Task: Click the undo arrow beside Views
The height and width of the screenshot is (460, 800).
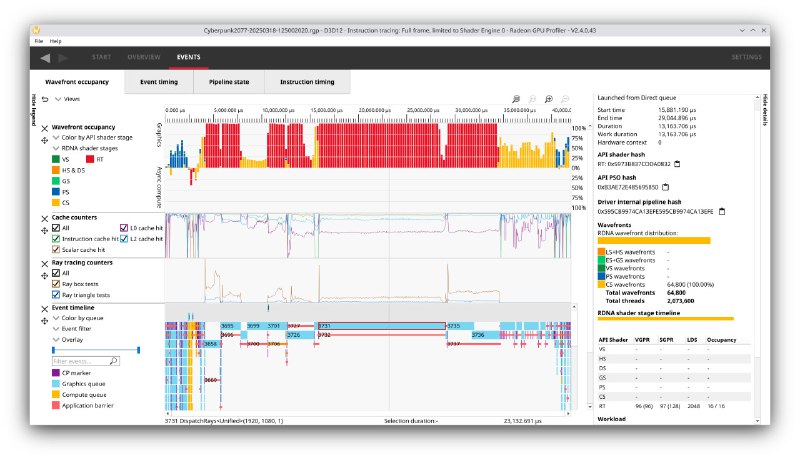Action: click(45, 99)
